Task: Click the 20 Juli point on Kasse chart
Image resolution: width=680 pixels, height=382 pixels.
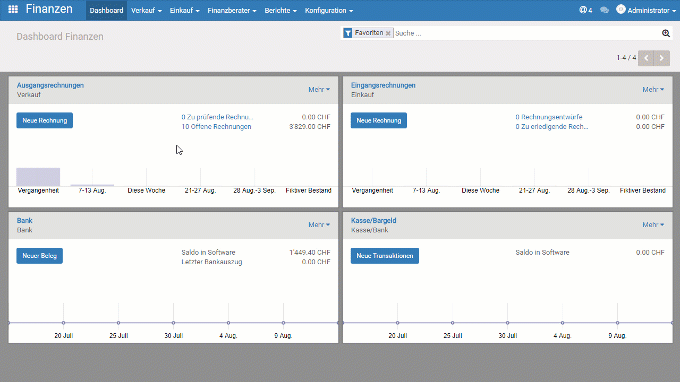Action: 397,323
